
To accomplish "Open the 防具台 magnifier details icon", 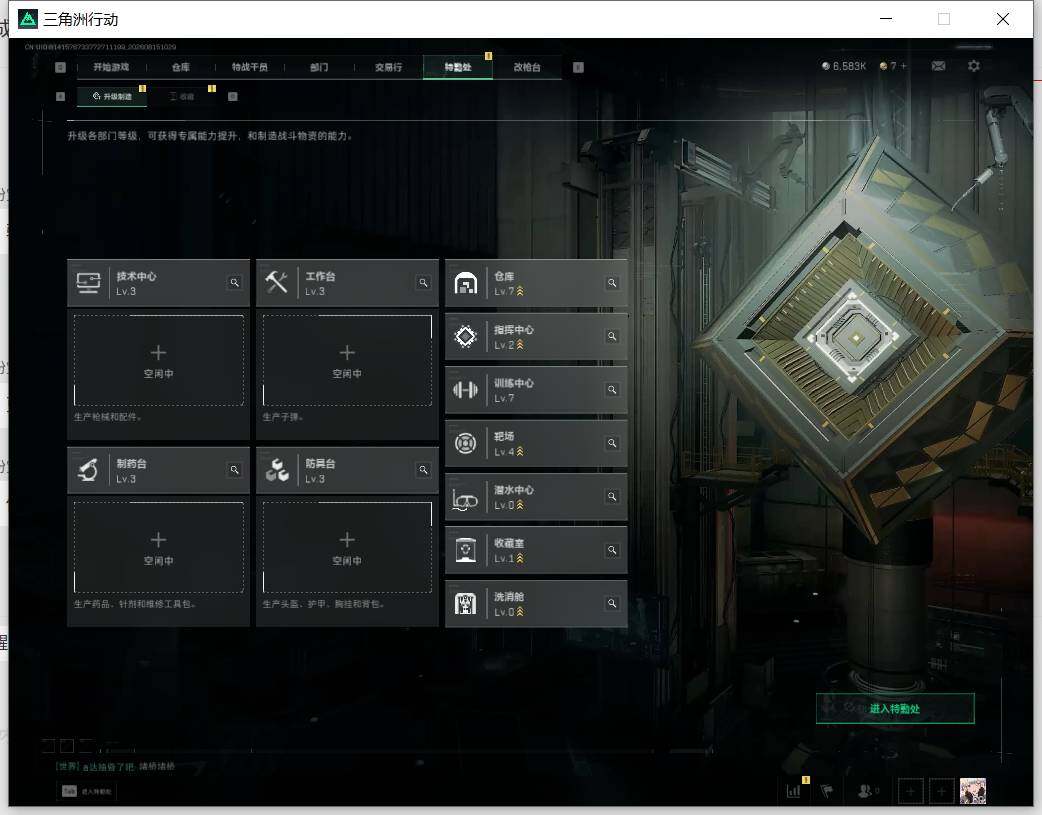I will pyautogui.click(x=423, y=470).
